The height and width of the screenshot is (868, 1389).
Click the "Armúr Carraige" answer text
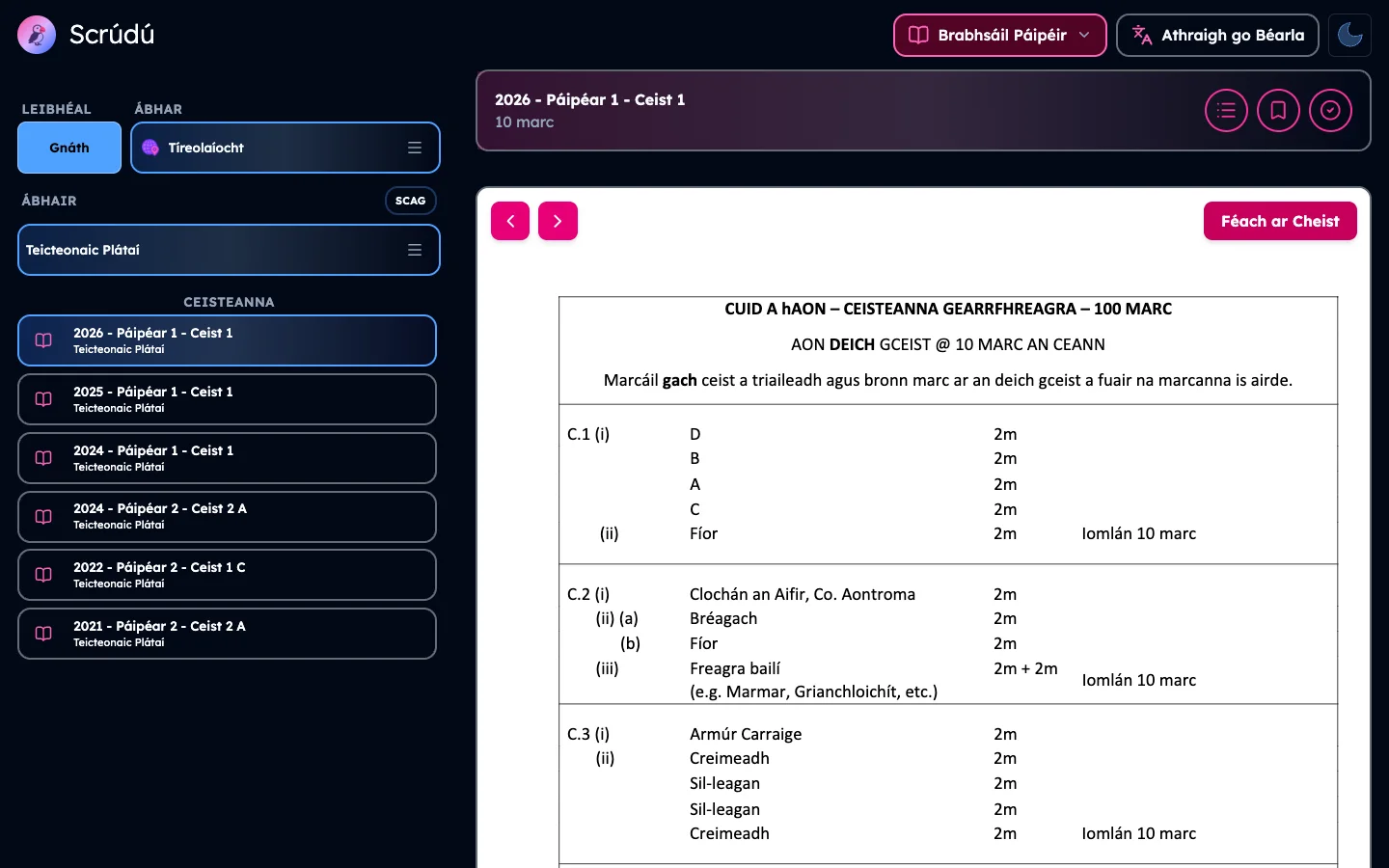(x=746, y=734)
